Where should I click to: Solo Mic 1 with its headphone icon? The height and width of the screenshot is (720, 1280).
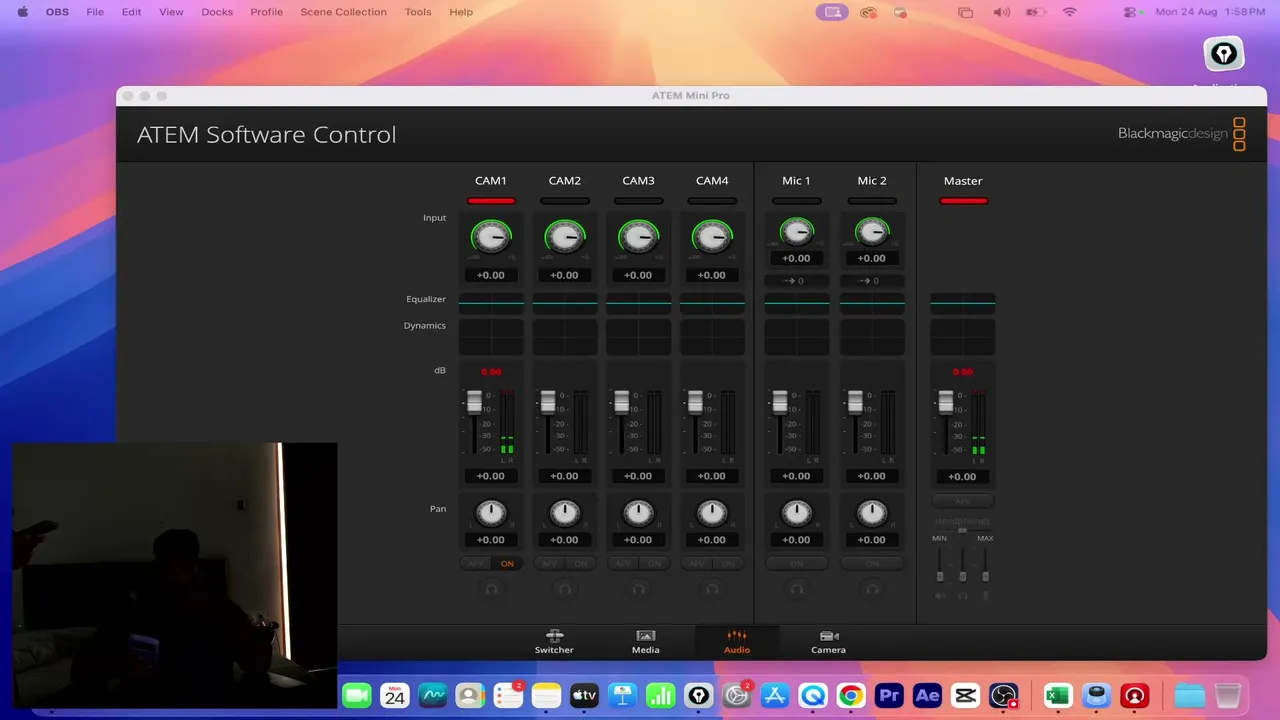(x=797, y=589)
